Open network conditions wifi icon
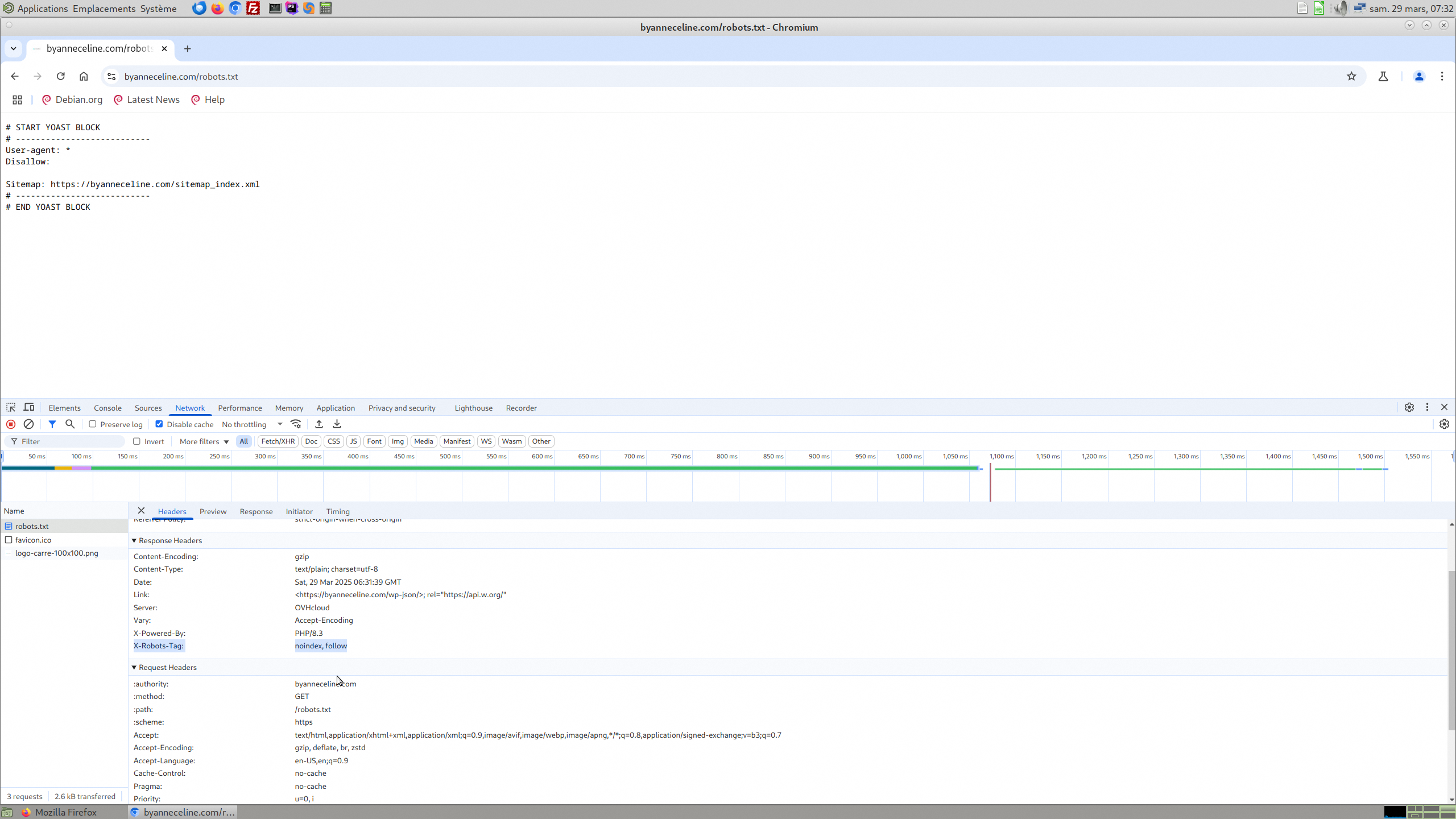 296,424
